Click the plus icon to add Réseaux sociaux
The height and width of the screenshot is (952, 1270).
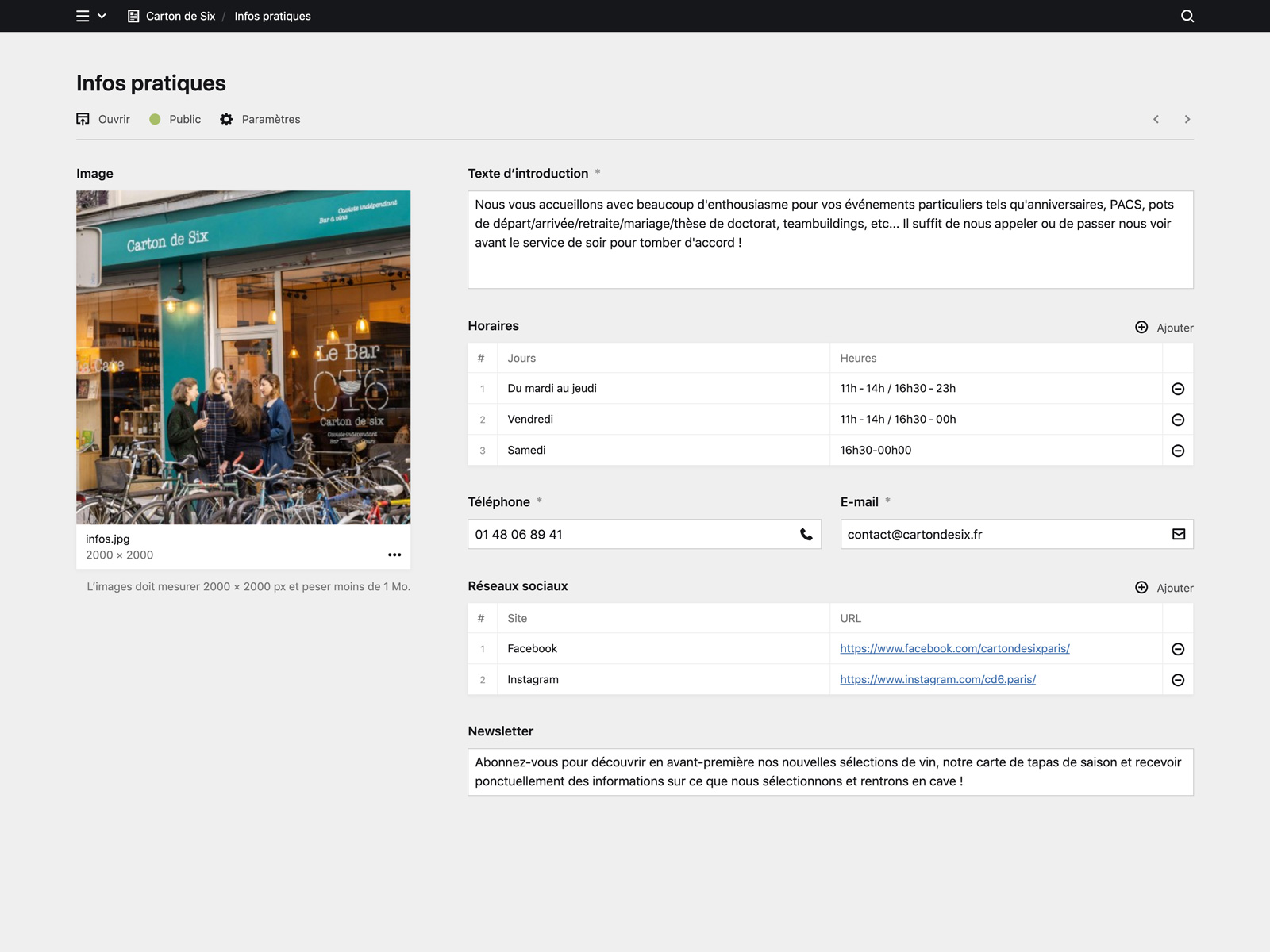[x=1141, y=588]
